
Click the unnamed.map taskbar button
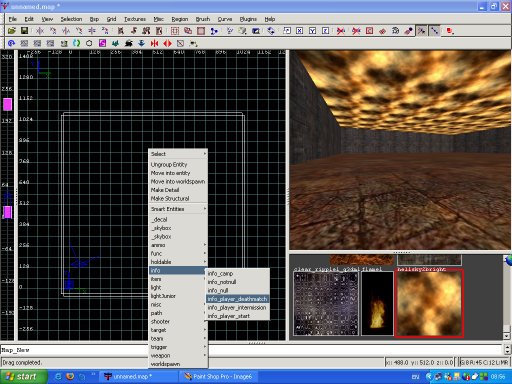[138, 377]
